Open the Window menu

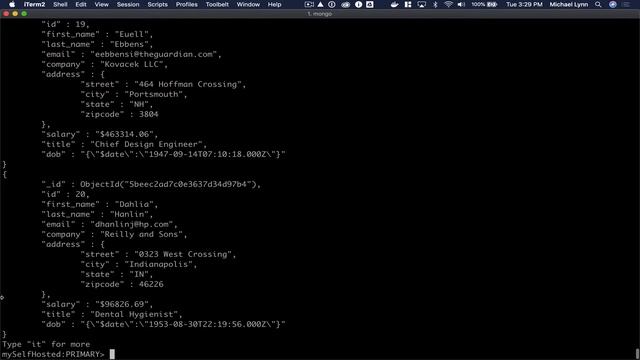coord(248,4)
